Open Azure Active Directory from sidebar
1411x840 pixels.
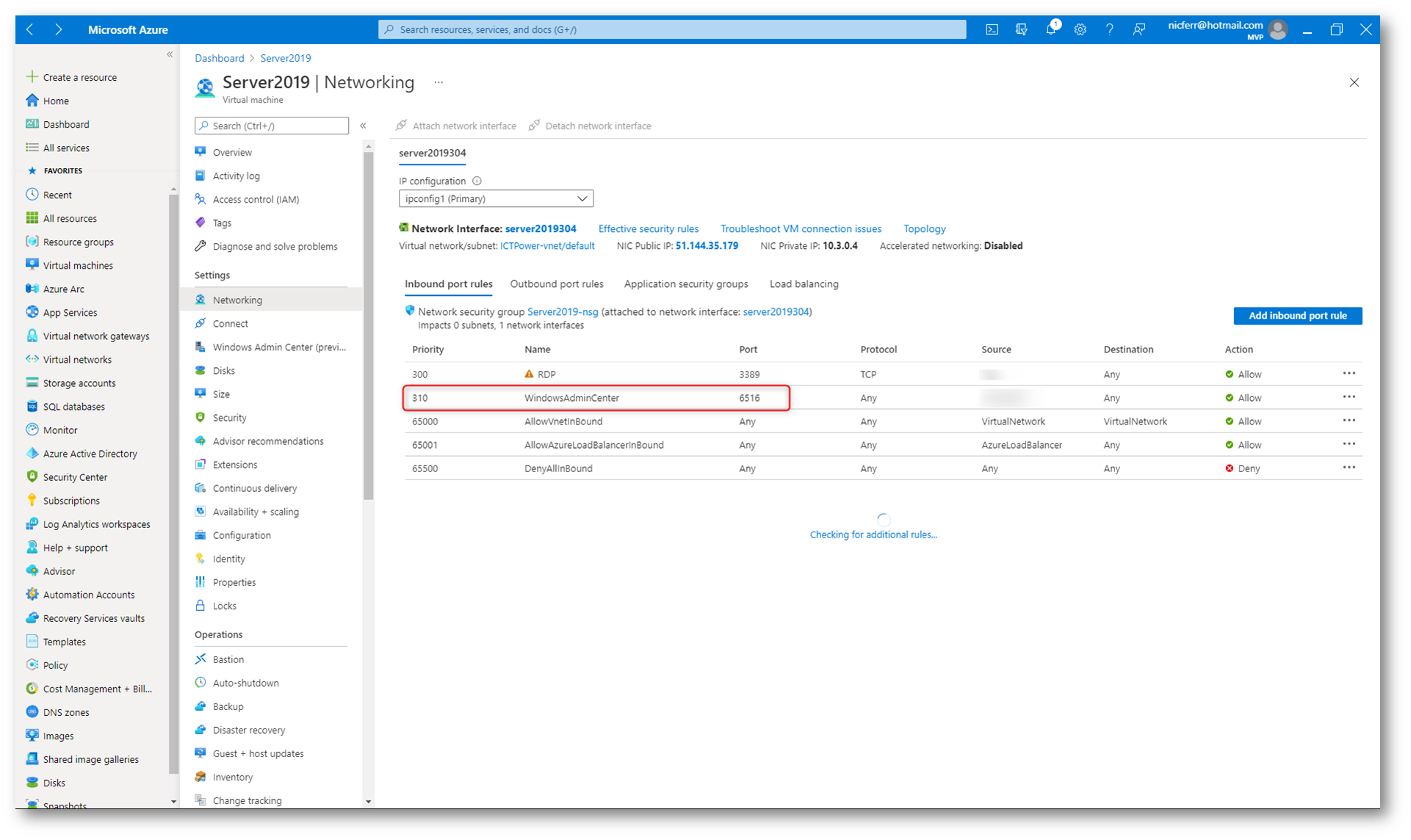(90, 454)
